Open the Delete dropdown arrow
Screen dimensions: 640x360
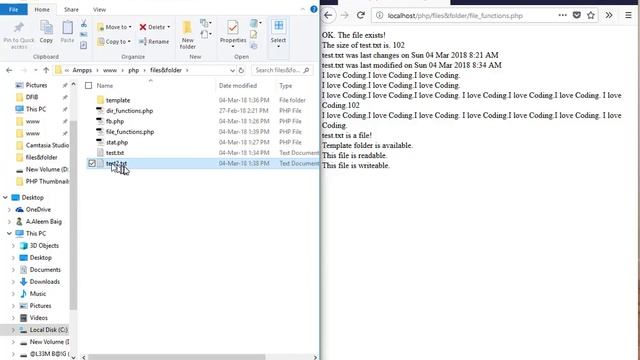[169, 27]
